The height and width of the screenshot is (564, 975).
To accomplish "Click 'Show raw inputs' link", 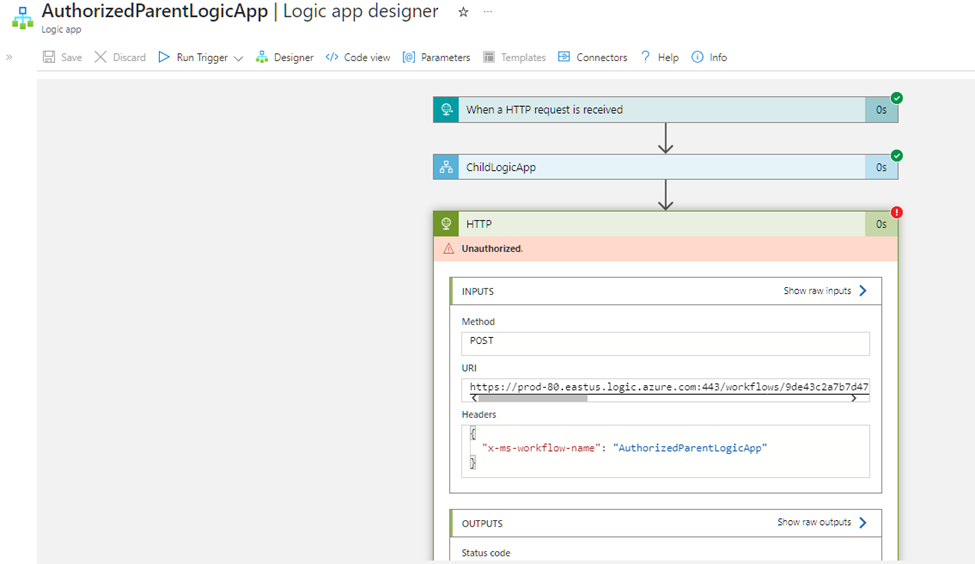I will click(x=817, y=290).
